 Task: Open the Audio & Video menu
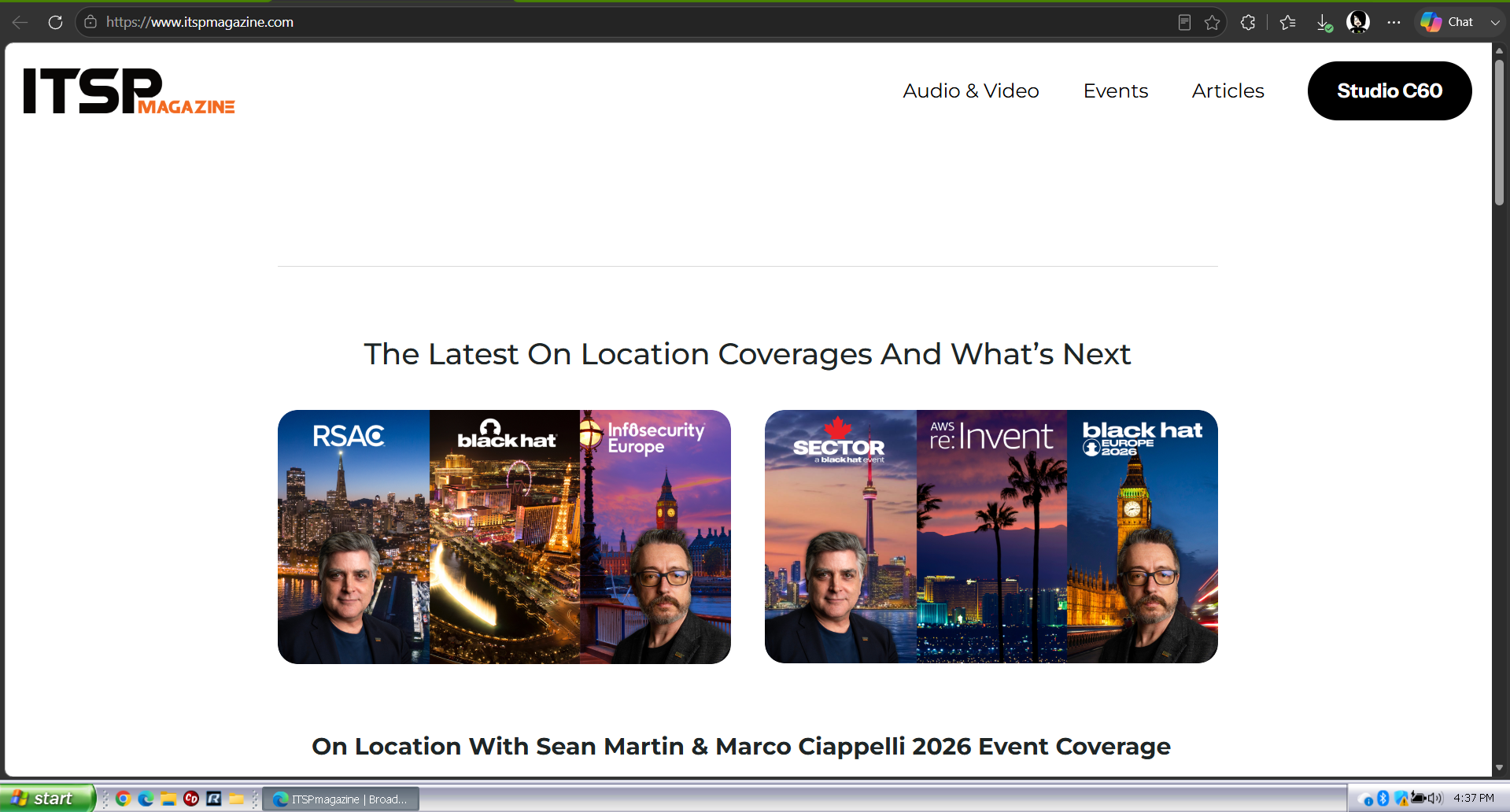tap(971, 90)
